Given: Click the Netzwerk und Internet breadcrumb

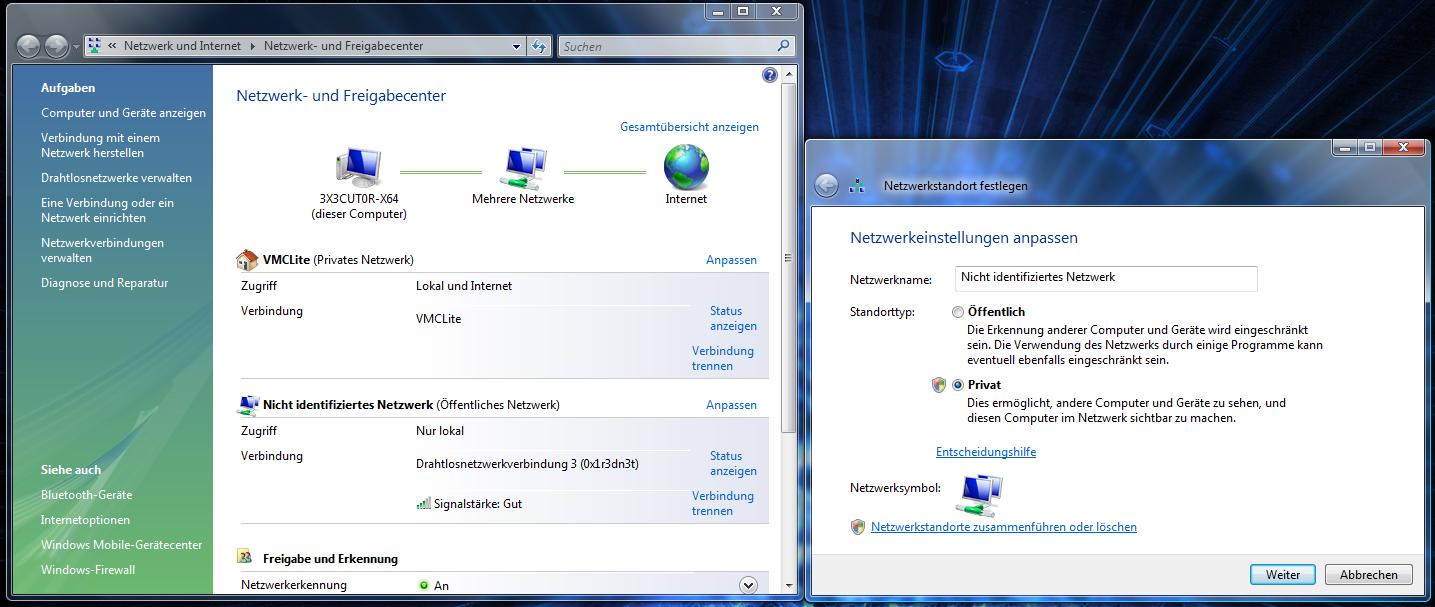Looking at the screenshot, I should (x=182, y=46).
